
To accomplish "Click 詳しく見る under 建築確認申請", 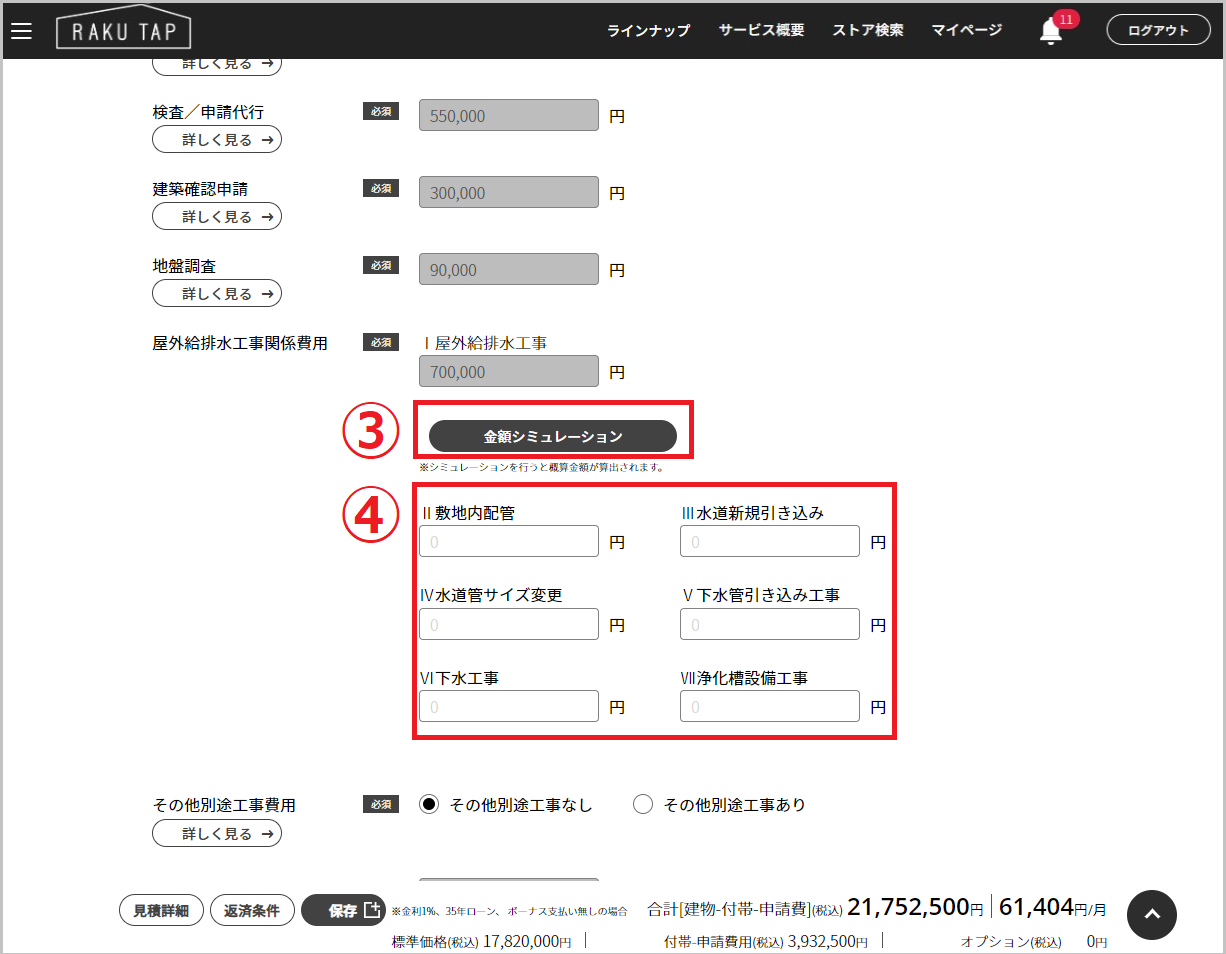I will coord(217,216).
